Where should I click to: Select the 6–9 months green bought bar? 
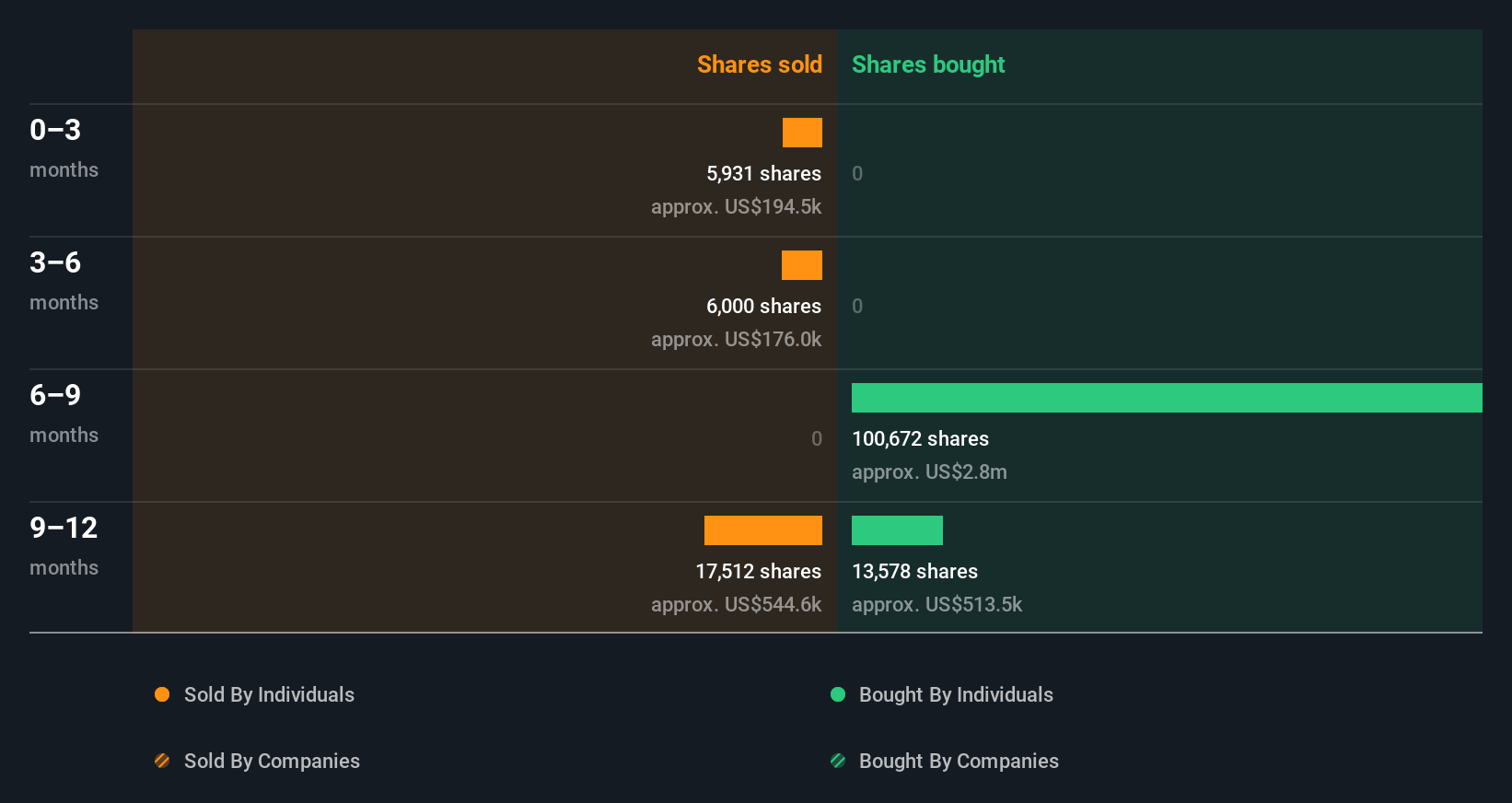pos(1167,398)
